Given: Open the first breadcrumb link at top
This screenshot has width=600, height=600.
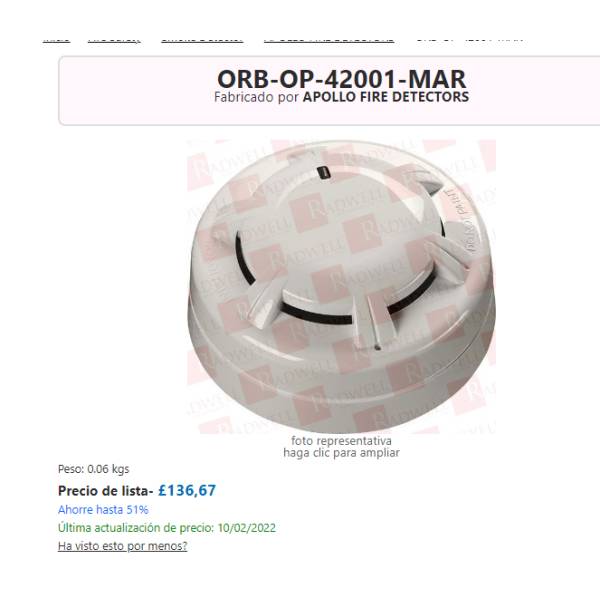Looking at the screenshot, I should (56, 39).
